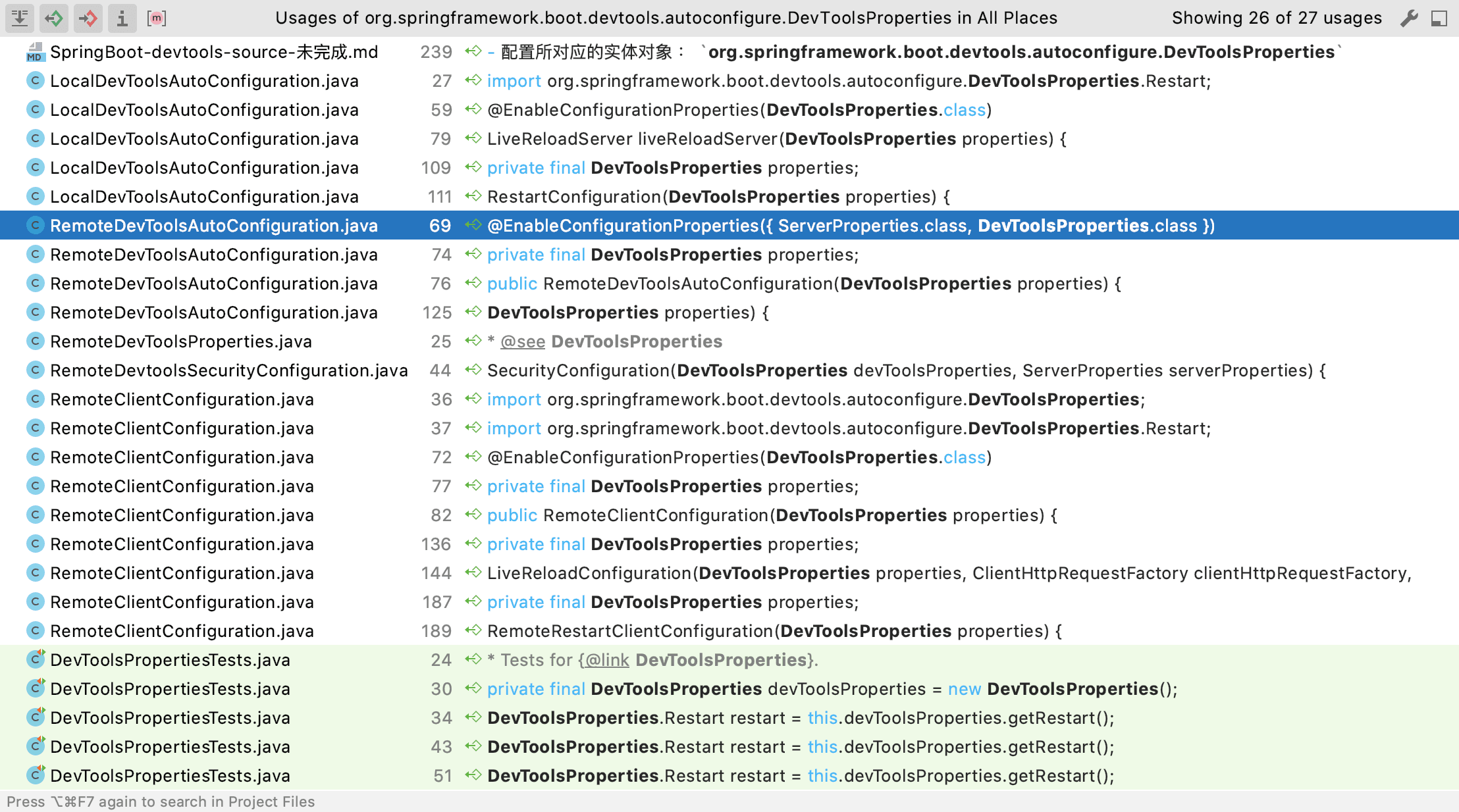This screenshot has width=1459, height=812.
Task: Open usages in Find tool window
Action: (1439, 18)
